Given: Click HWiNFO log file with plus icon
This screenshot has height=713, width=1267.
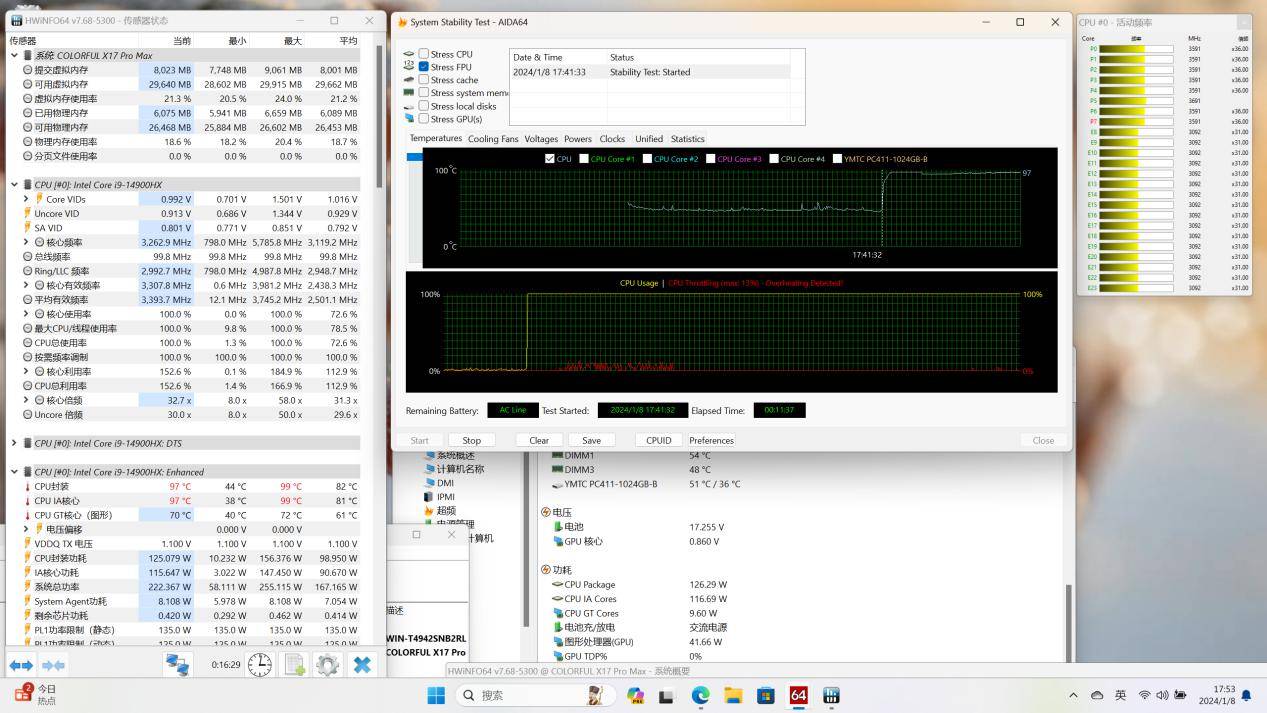Looking at the screenshot, I should [295, 665].
